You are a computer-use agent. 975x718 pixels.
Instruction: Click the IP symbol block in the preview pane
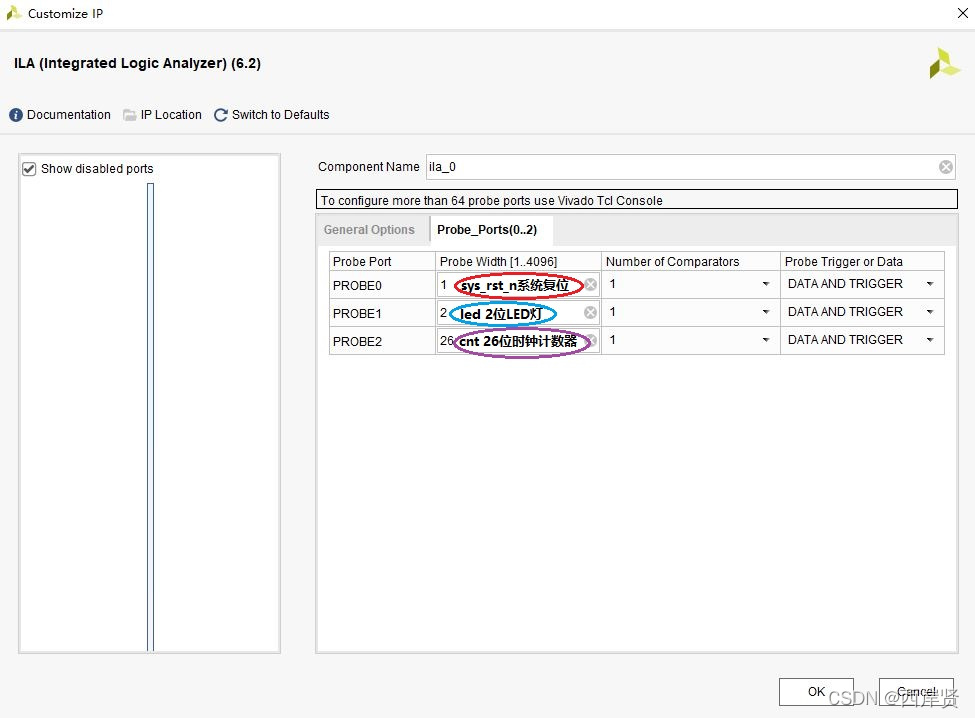pos(150,417)
